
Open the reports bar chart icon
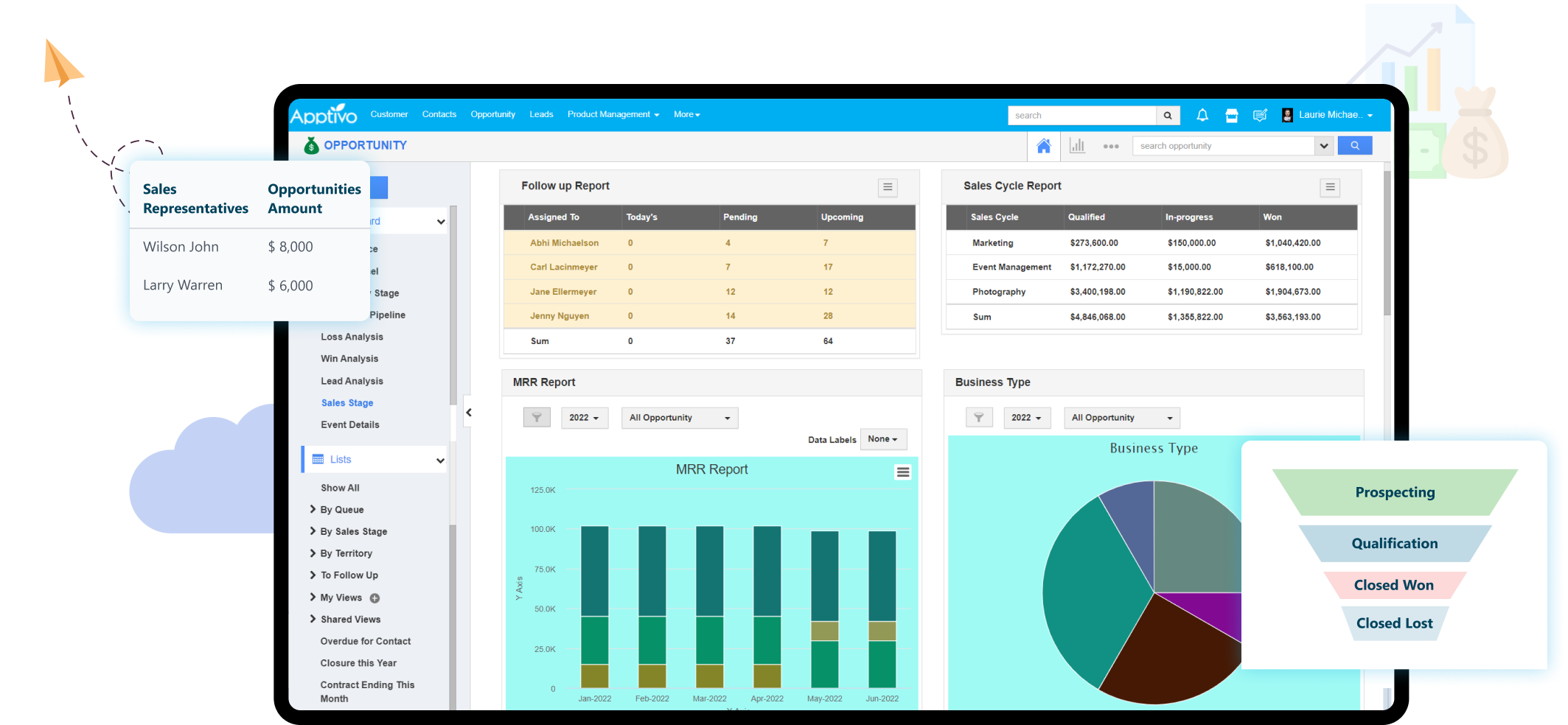click(1077, 146)
